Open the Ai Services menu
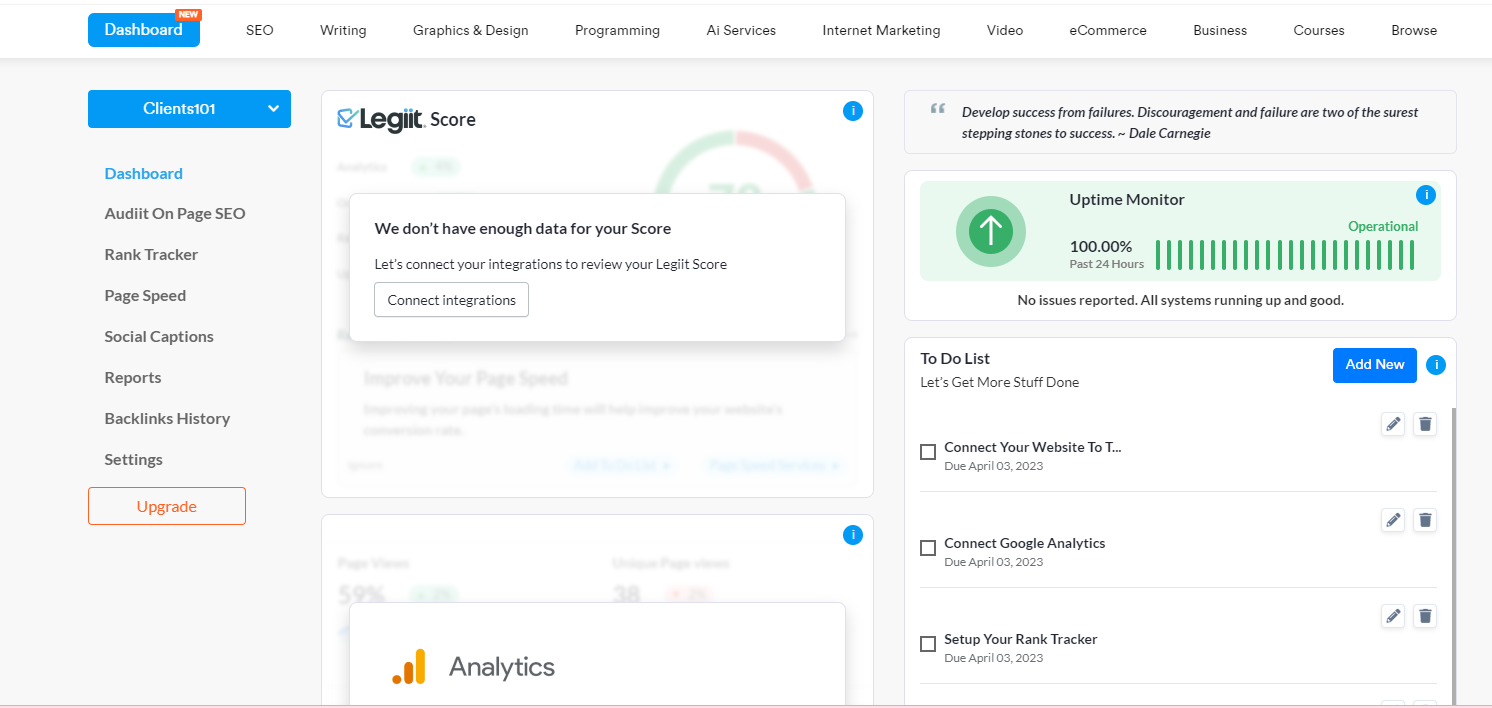Image resolution: width=1492 pixels, height=708 pixels. click(741, 30)
